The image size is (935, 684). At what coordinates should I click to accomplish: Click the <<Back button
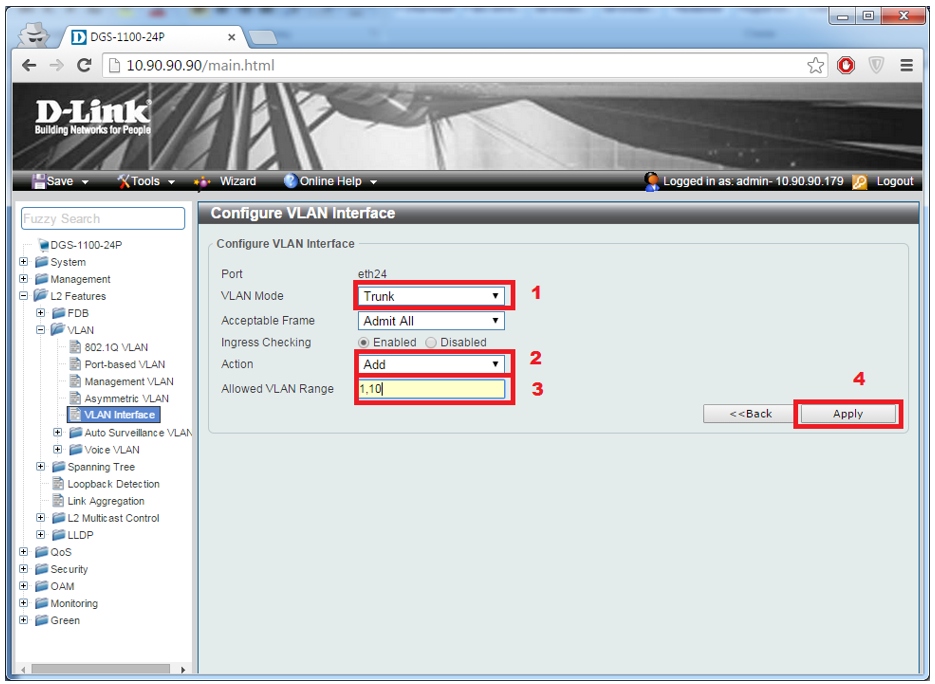pyautogui.click(x=750, y=414)
